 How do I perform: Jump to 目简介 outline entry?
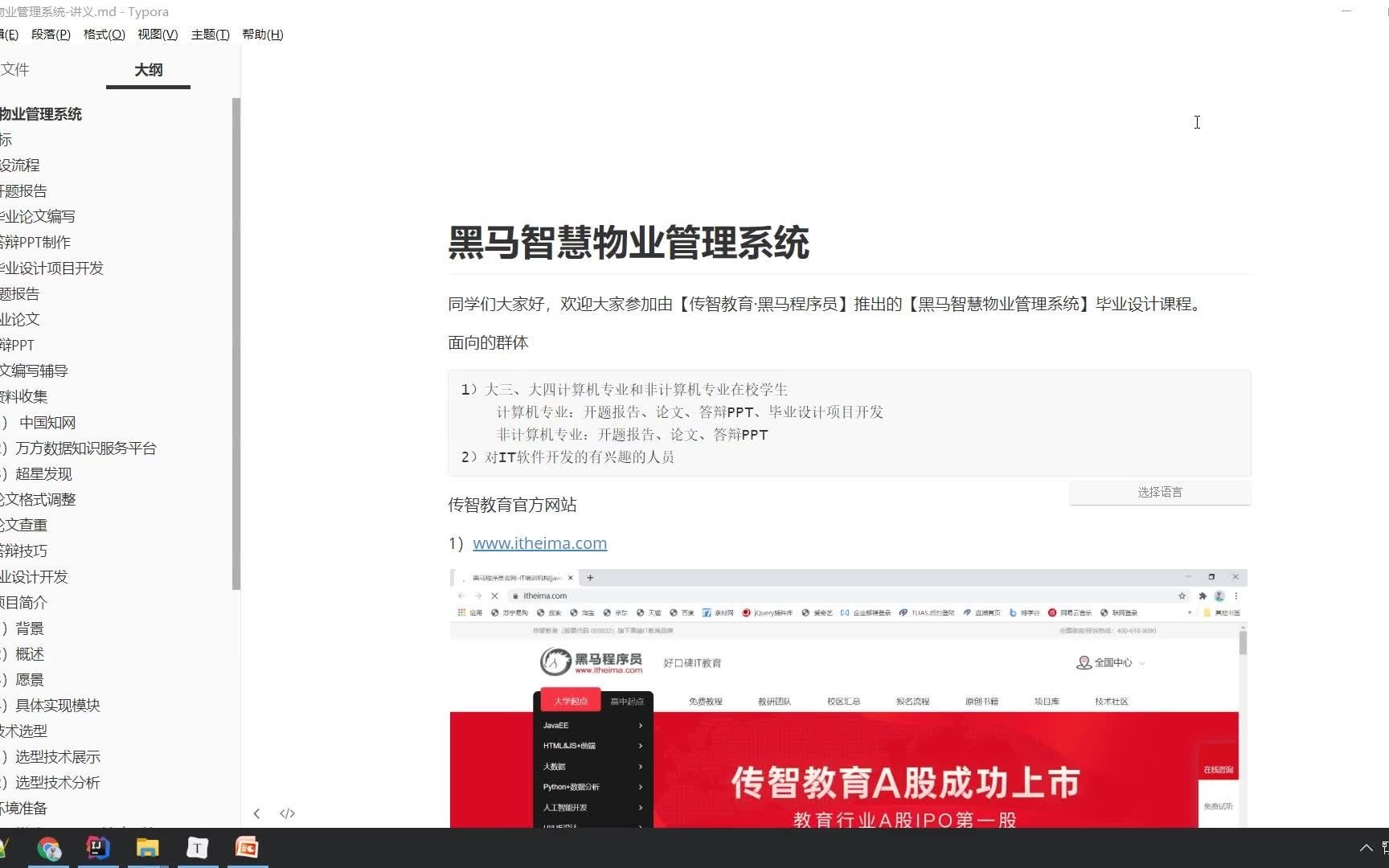point(23,603)
